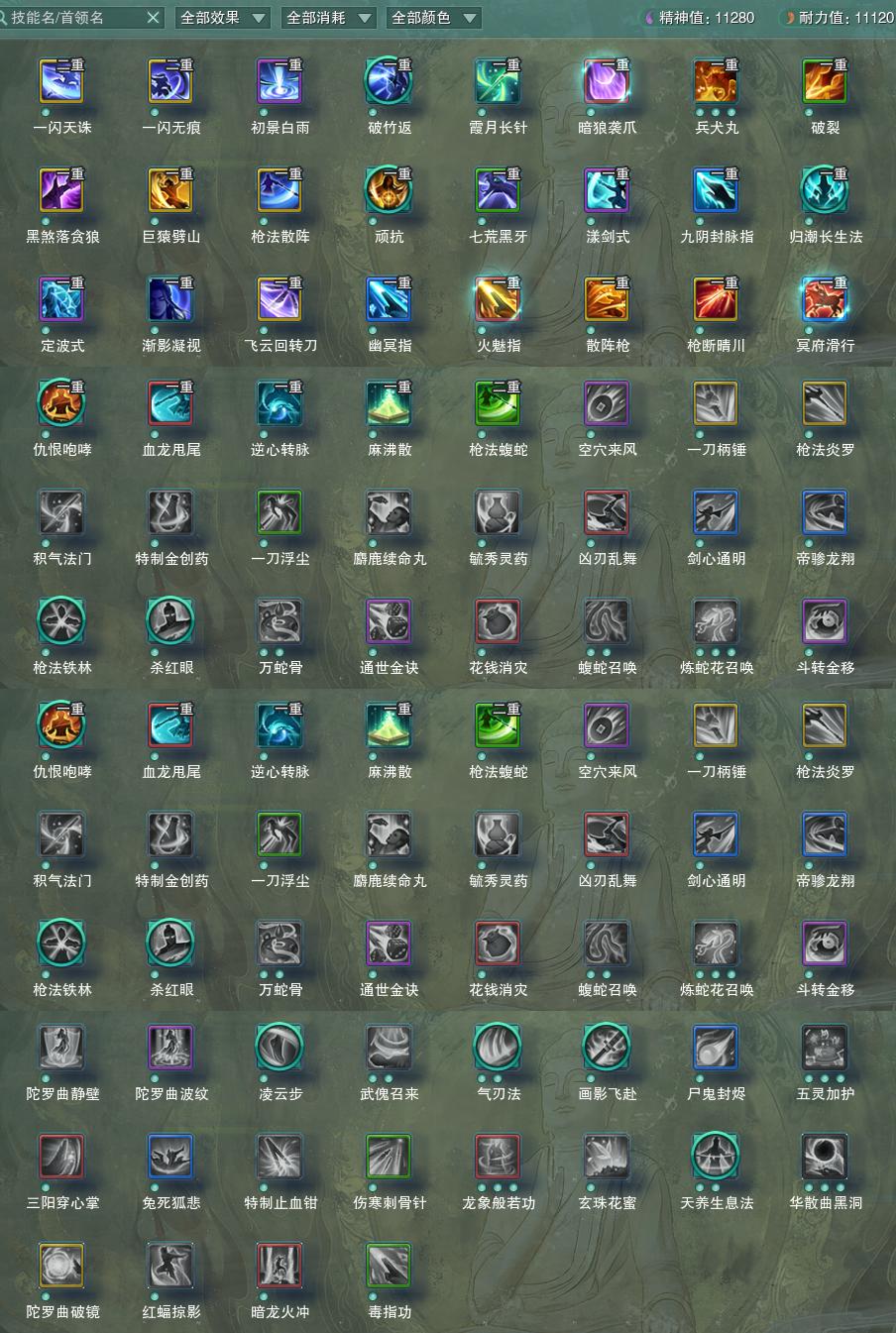
Task: Choose the 初景白雨 skill icon
Action: [x=280, y=82]
